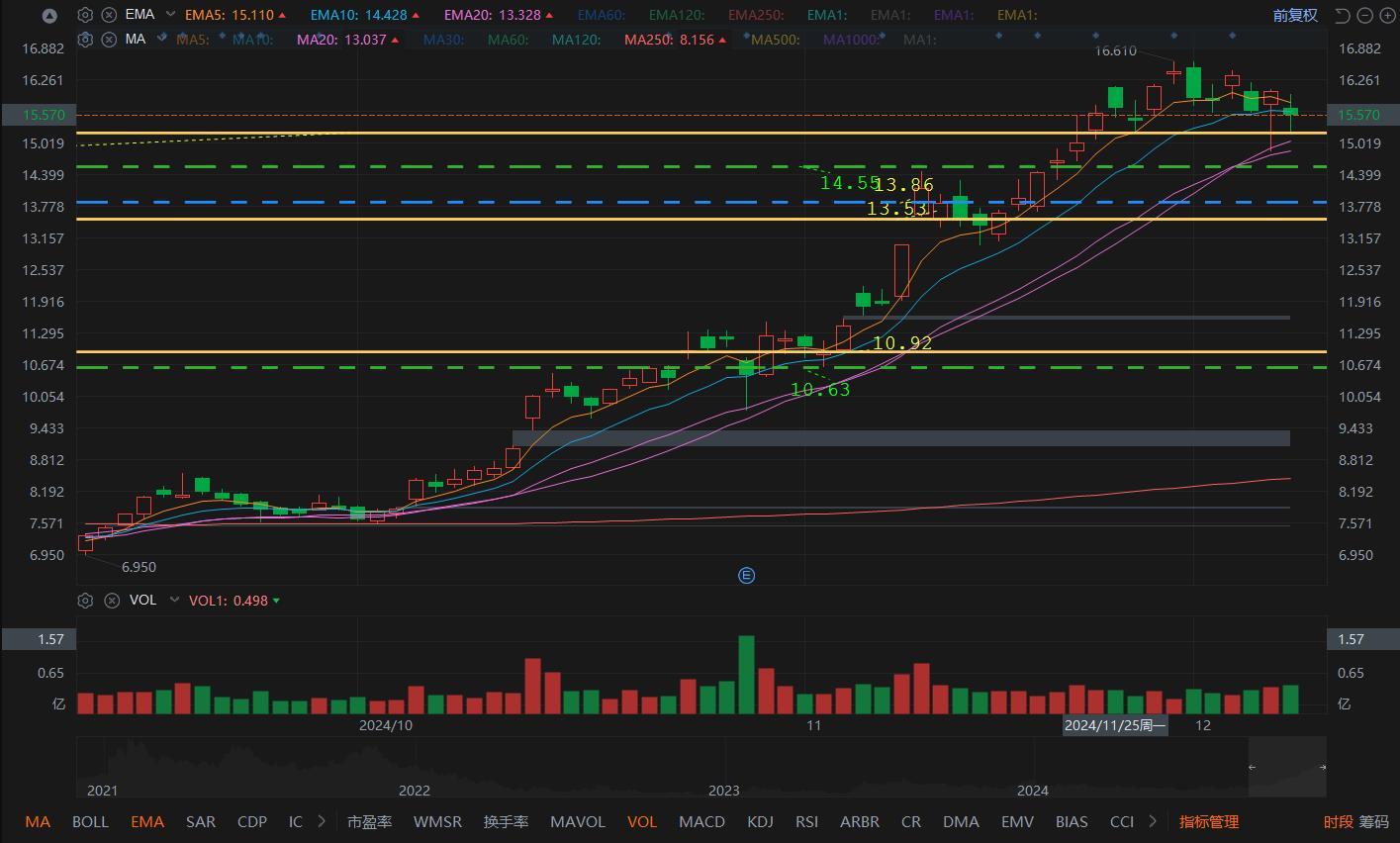
Task: Click the MA20 value label 13.037
Action: pyautogui.click(x=366, y=40)
